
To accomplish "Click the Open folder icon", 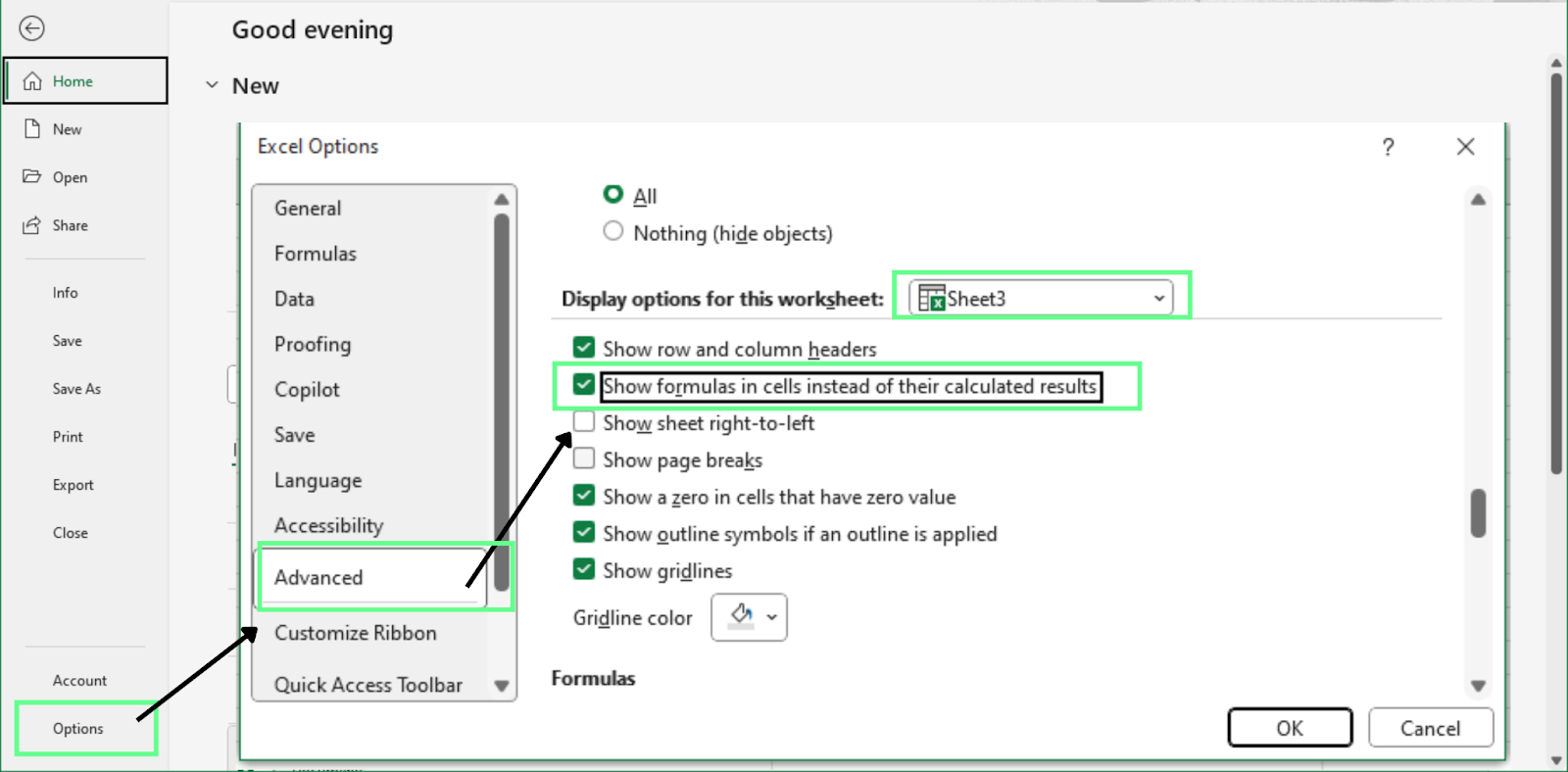I will click(32, 176).
